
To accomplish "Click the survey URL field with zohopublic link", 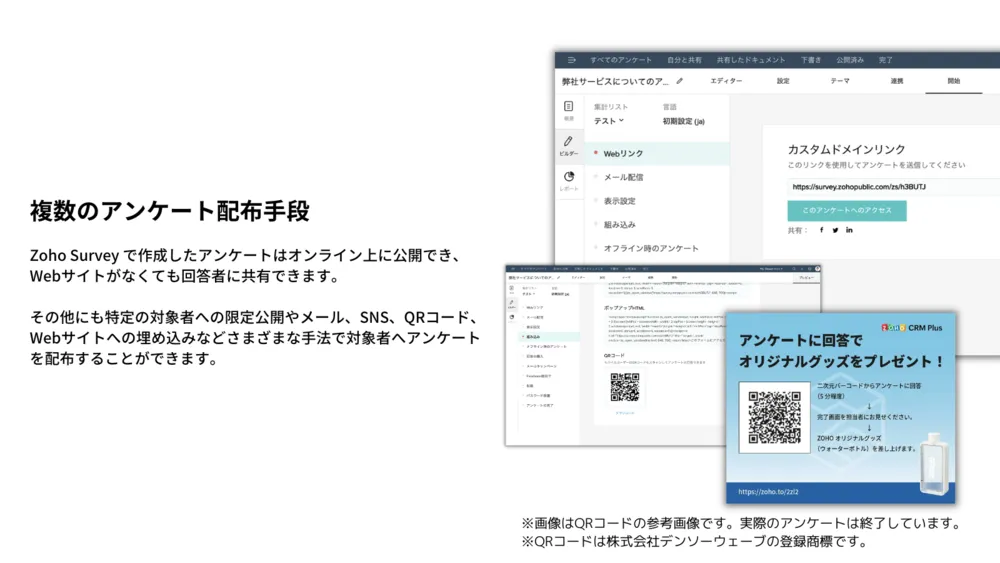I will pos(893,187).
